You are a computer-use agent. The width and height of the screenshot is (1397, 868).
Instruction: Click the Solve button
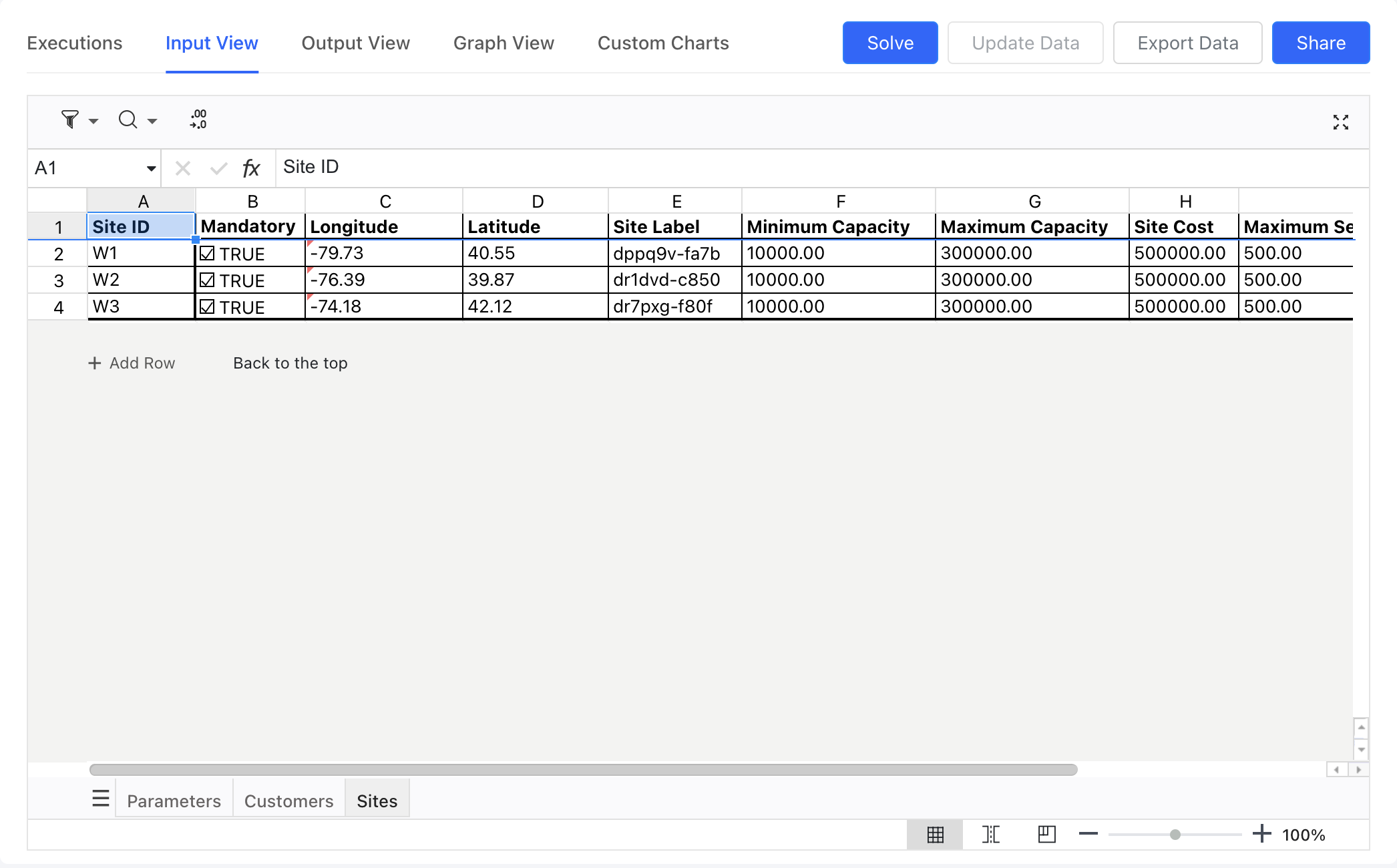tap(889, 43)
